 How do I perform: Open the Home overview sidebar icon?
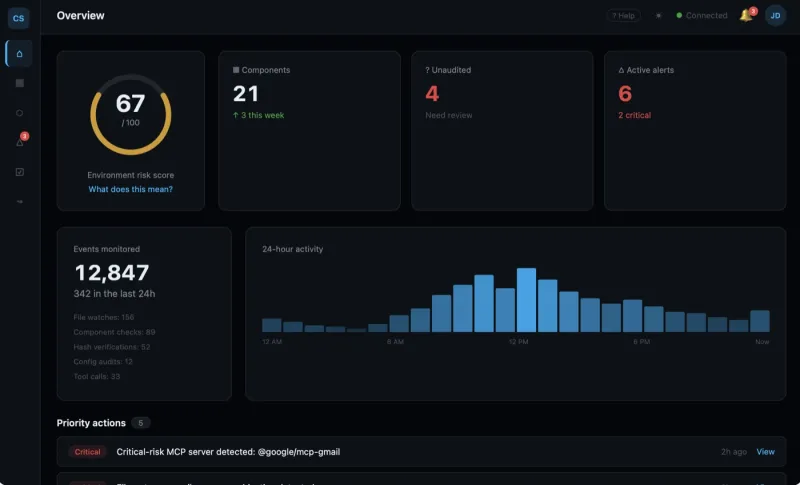tap(19, 54)
